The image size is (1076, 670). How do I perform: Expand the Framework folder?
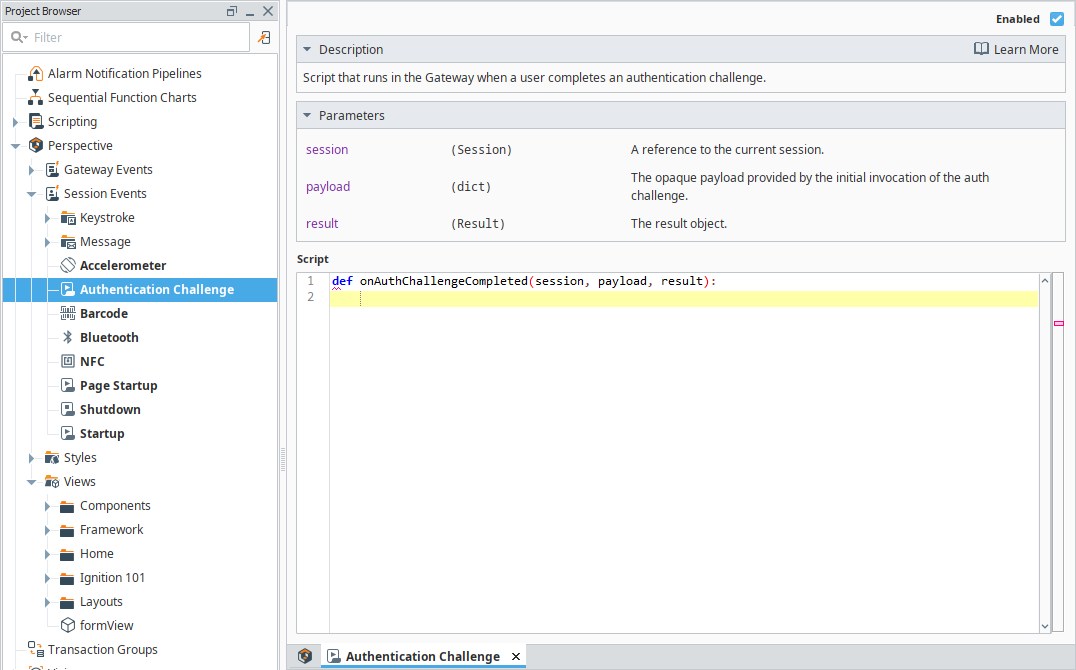(47, 530)
